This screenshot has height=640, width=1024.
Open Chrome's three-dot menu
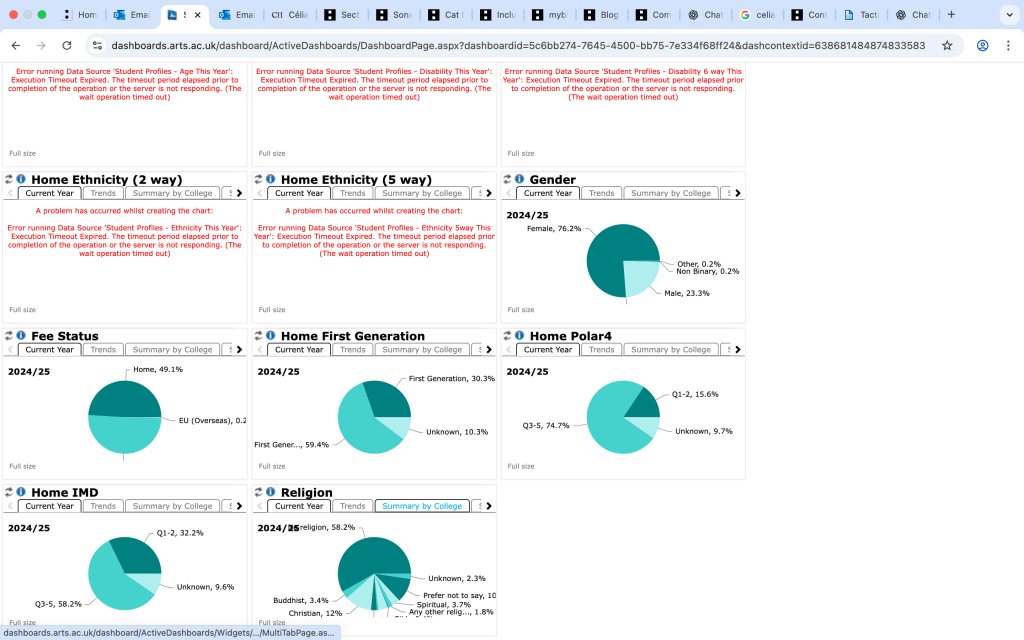1008,45
